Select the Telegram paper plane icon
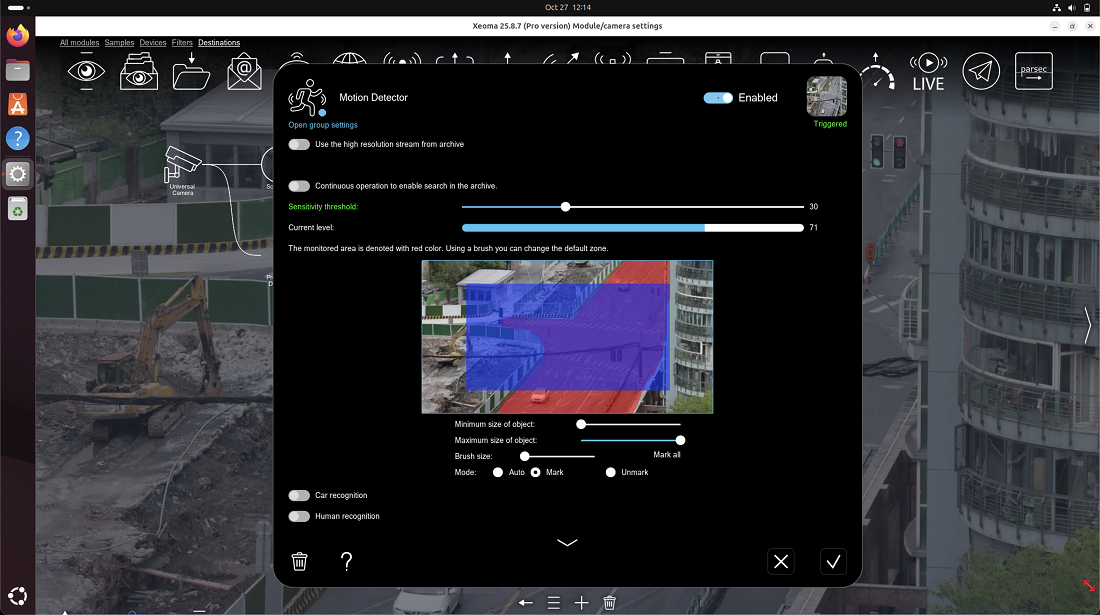Viewport: 1100px width, 615px height. tap(981, 71)
